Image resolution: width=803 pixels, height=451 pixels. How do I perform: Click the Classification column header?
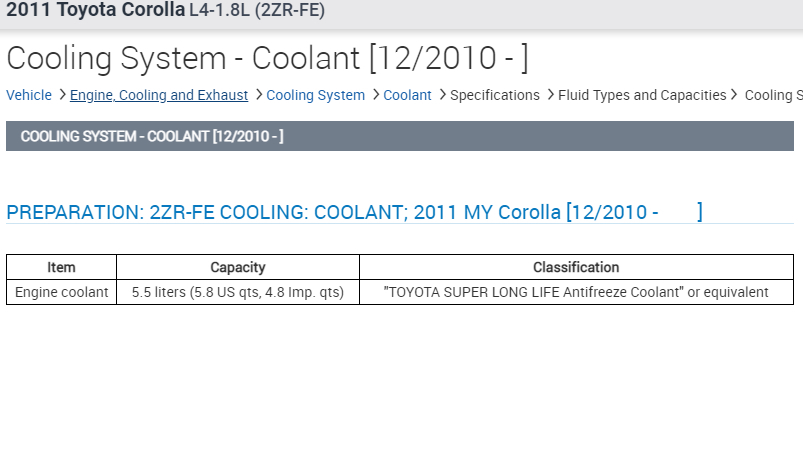[576, 267]
